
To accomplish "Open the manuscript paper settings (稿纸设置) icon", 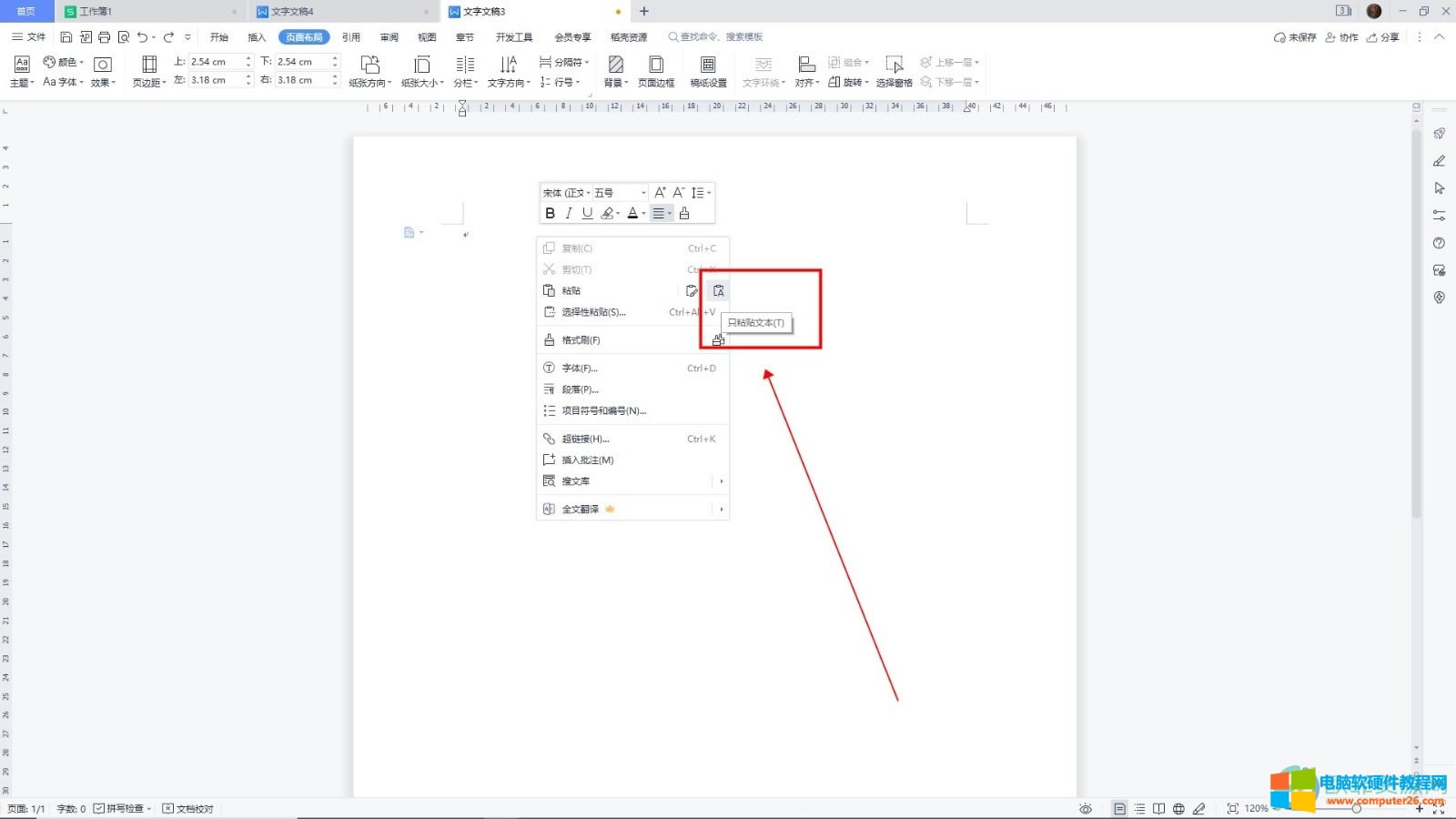I will point(708,71).
